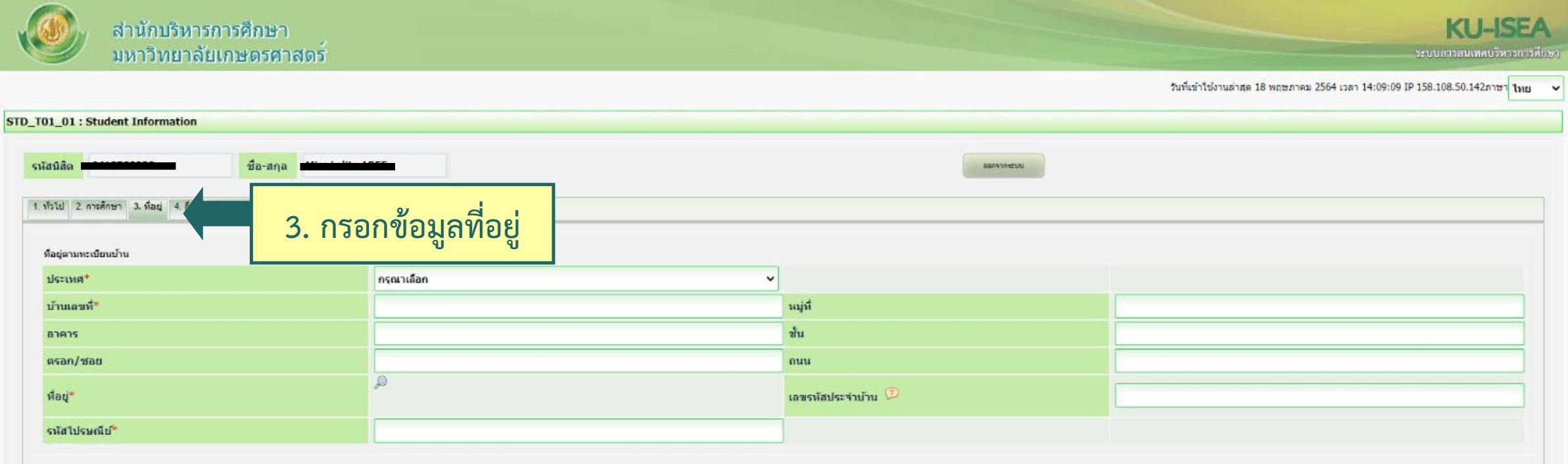This screenshot has width=1568, height=464.
Task: Switch to the 1. ทั่วไป tab
Action: pyautogui.click(x=49, y=206)
